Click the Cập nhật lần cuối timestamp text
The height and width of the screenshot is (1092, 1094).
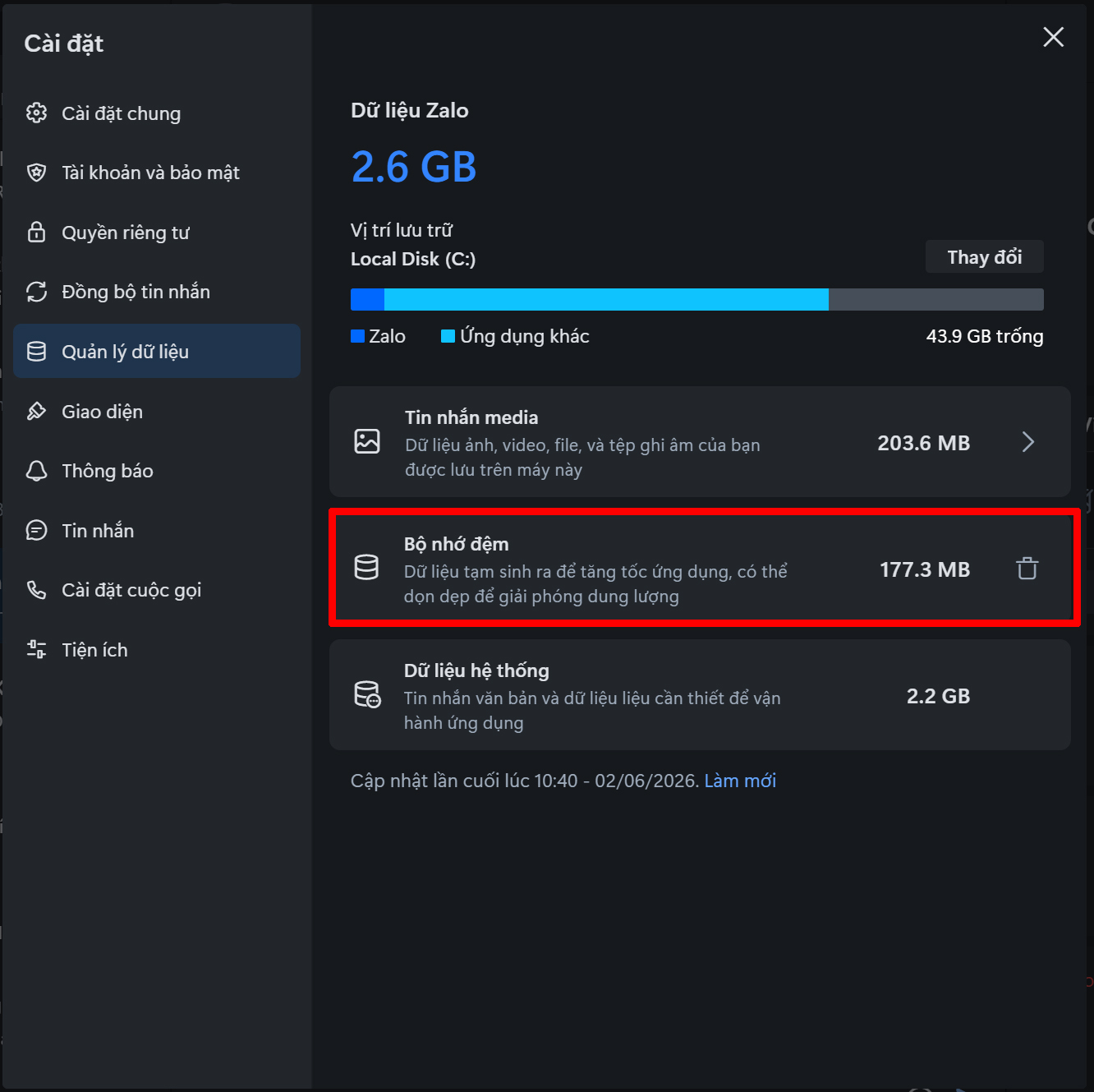pos(525,781)
